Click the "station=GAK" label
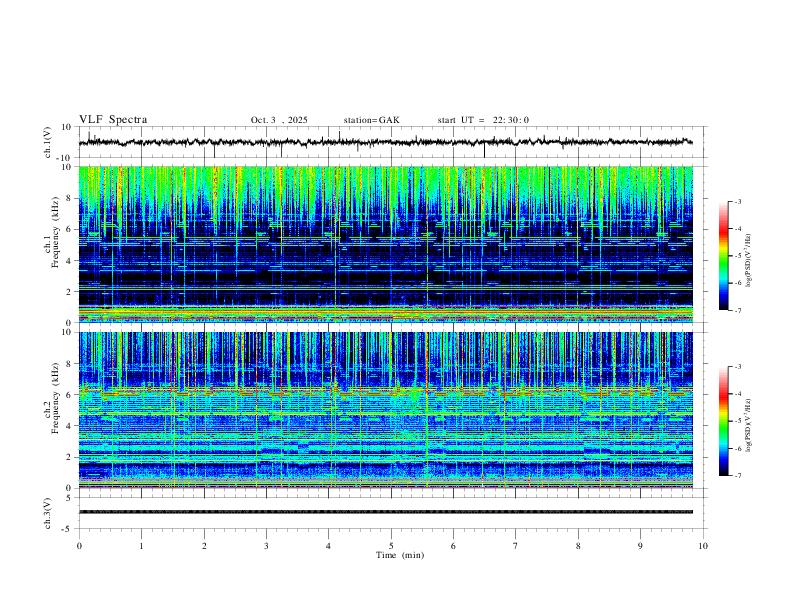 (x=371, y=120)
